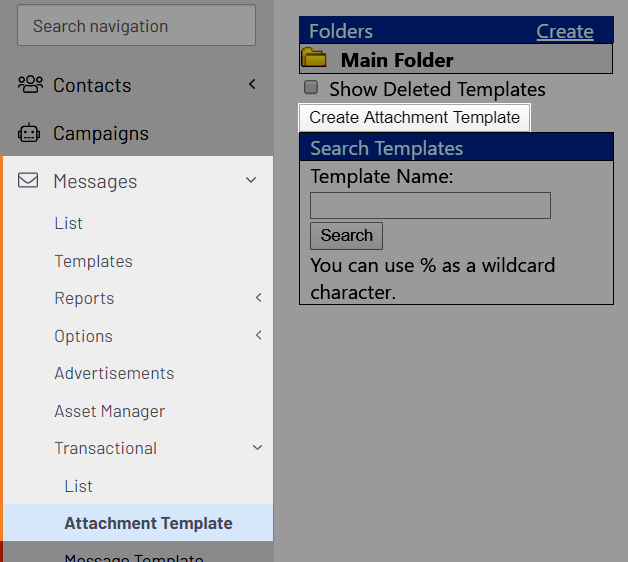Click the Contacts people icon
The height and width of the screenshot is (562, 628).
click(30, 85)
